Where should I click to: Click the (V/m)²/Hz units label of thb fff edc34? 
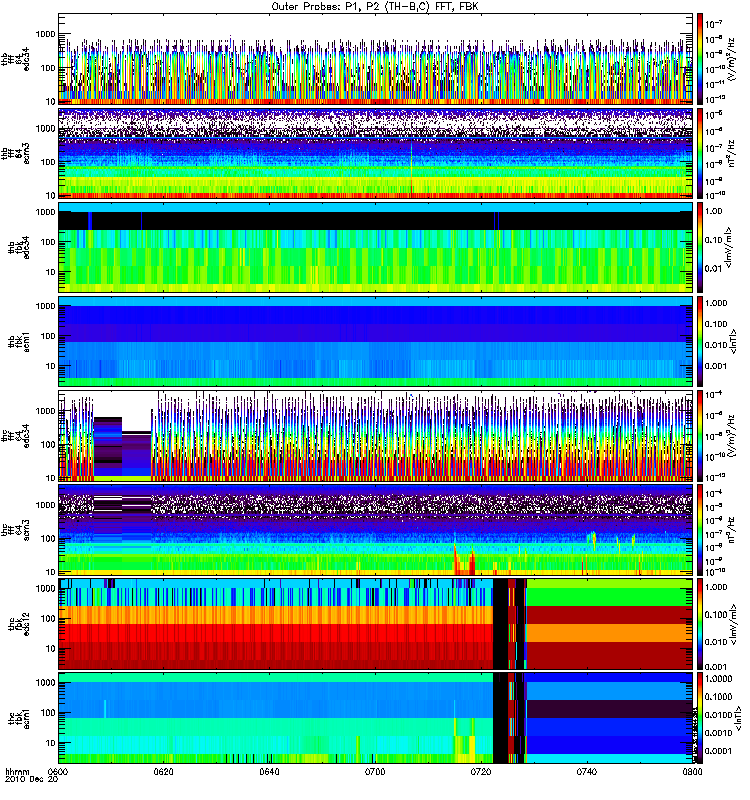[731, 59]
